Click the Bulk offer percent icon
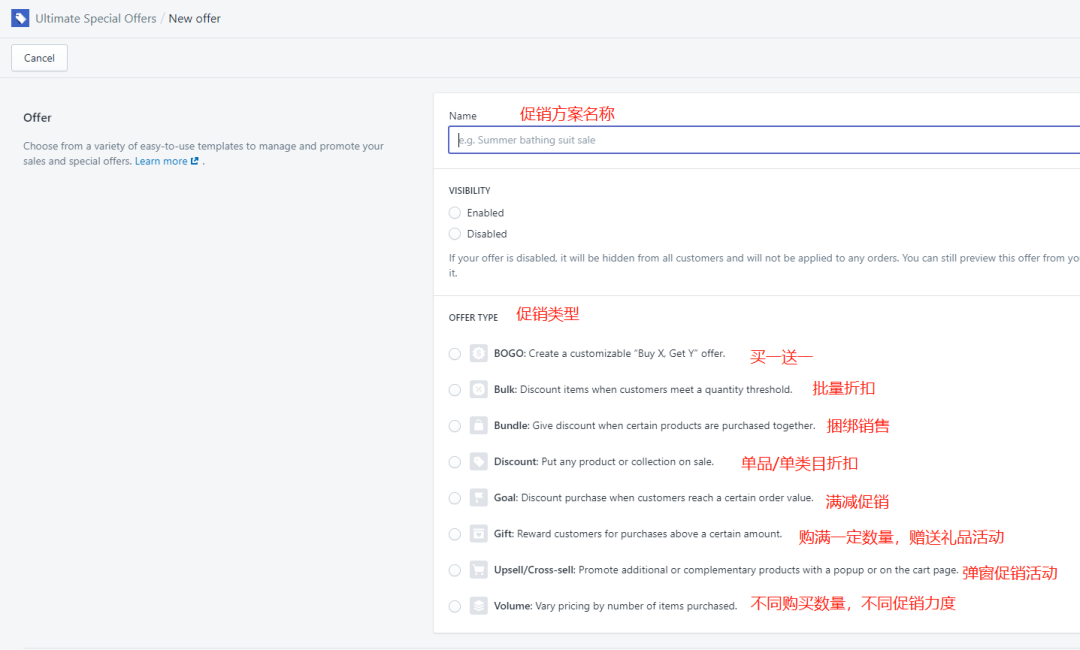1080x650 pixels. (479, 389)
